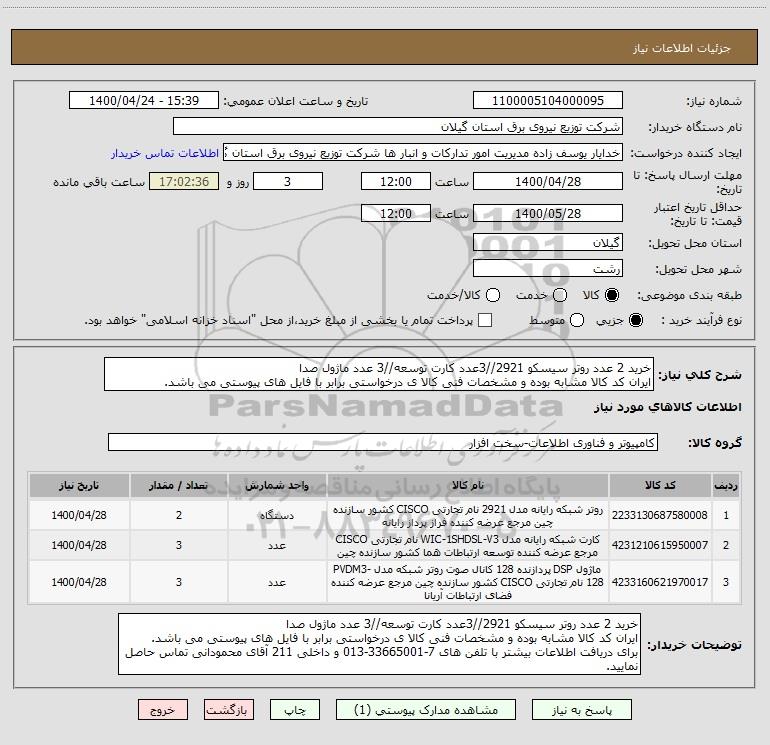Click the واحد شمارش column header
The height and width of the screenshot is (745, 770).
[277, 486]
